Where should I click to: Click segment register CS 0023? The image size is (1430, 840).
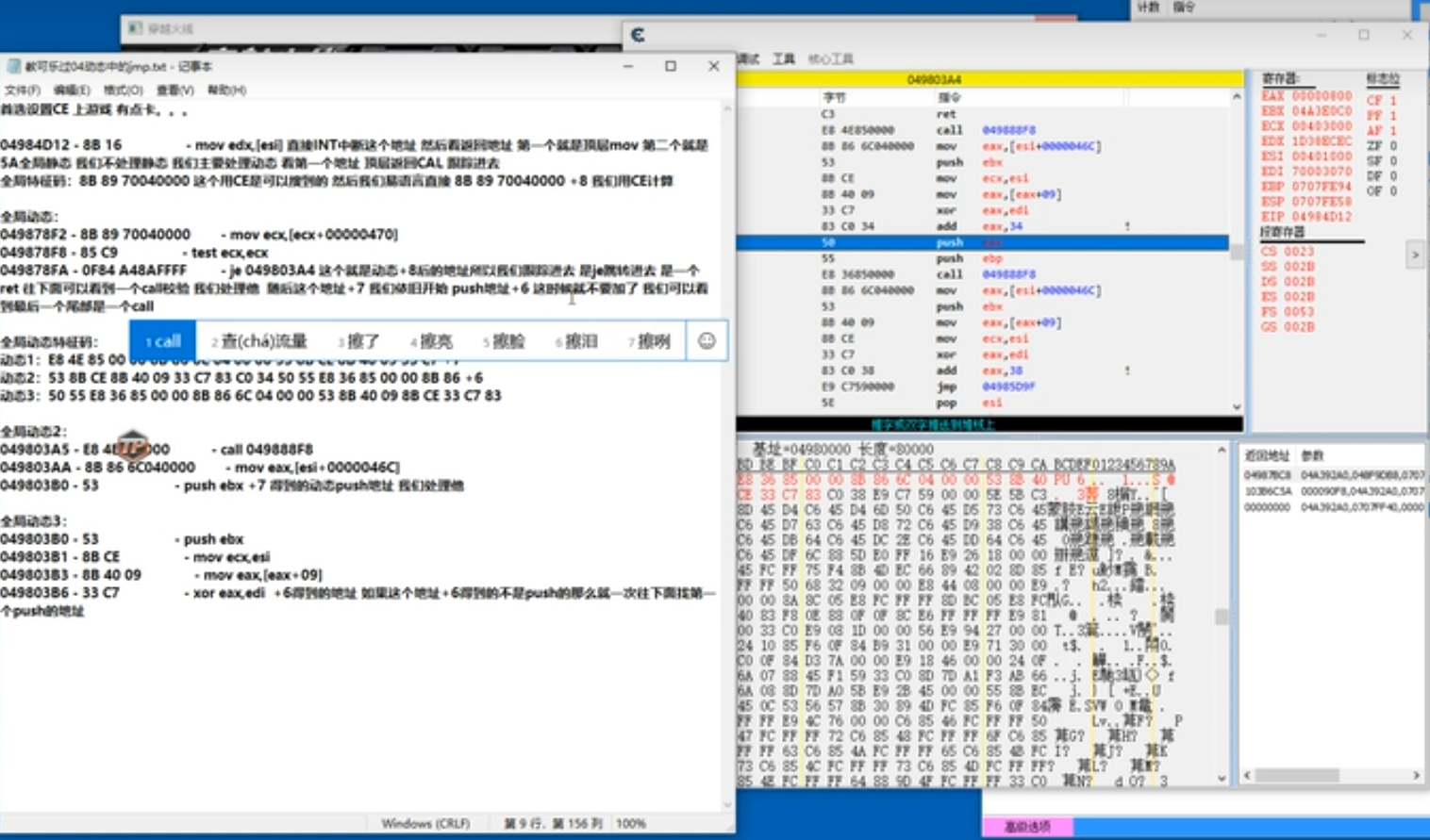1288,252
